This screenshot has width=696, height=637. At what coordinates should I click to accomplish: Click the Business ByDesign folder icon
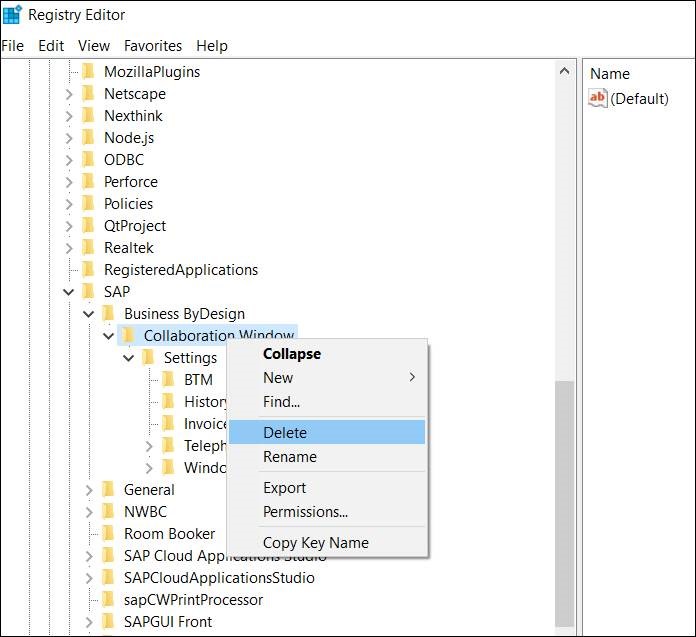tap(109, 313)
